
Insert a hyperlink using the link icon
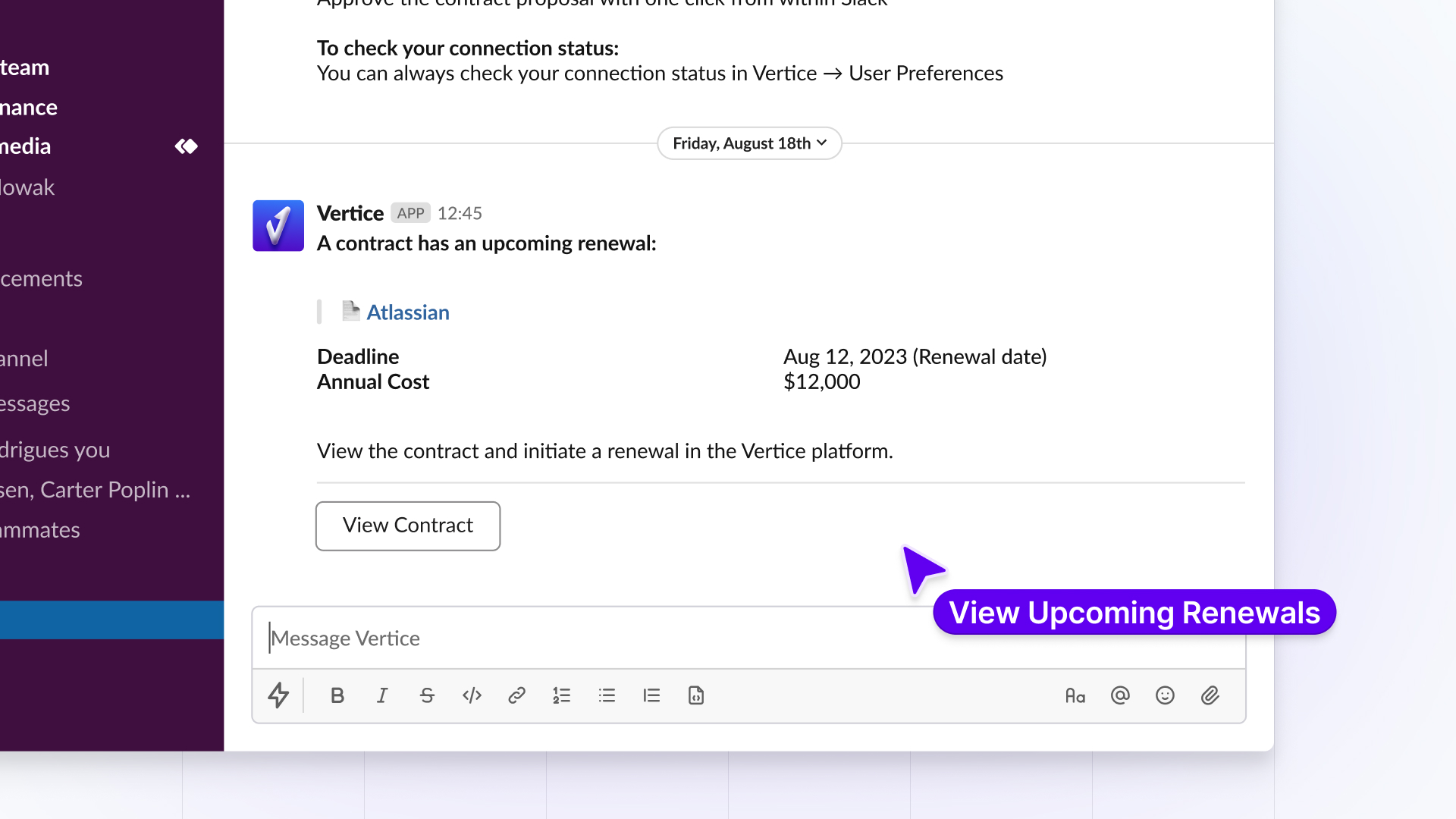[516, 695]
